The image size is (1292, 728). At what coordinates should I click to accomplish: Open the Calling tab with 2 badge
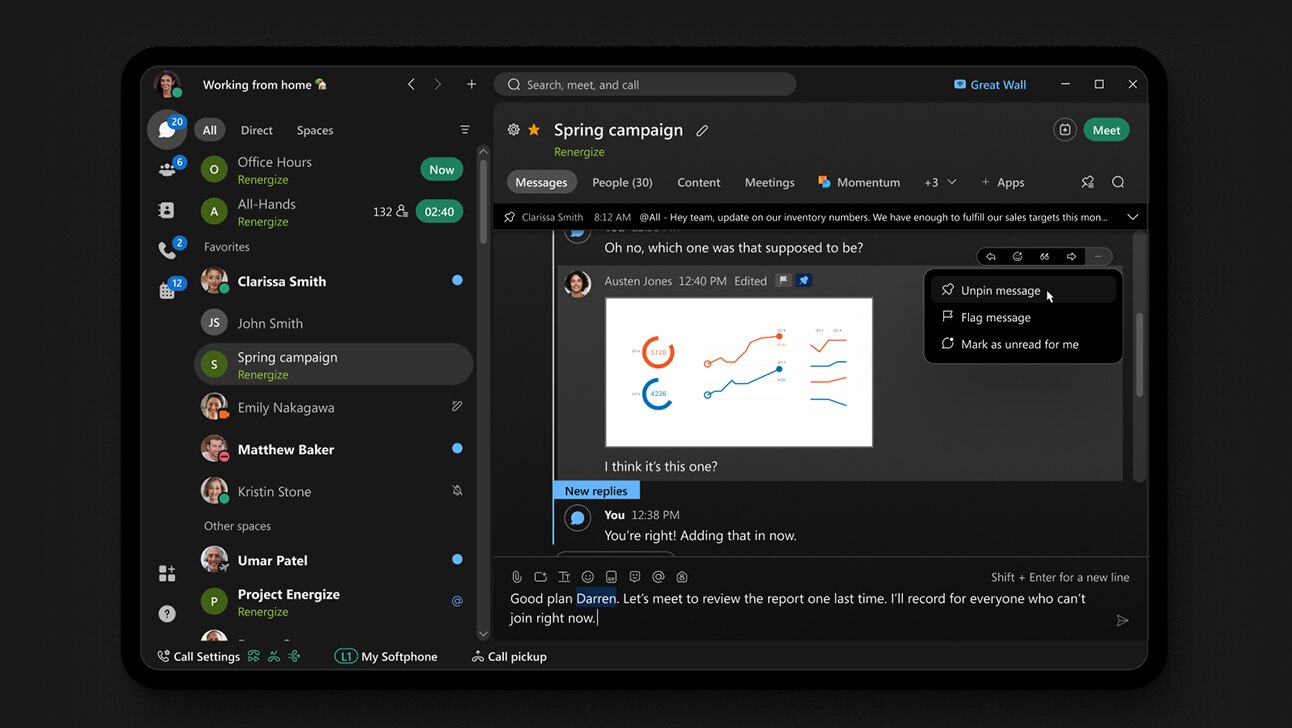(x=167, y=250)
